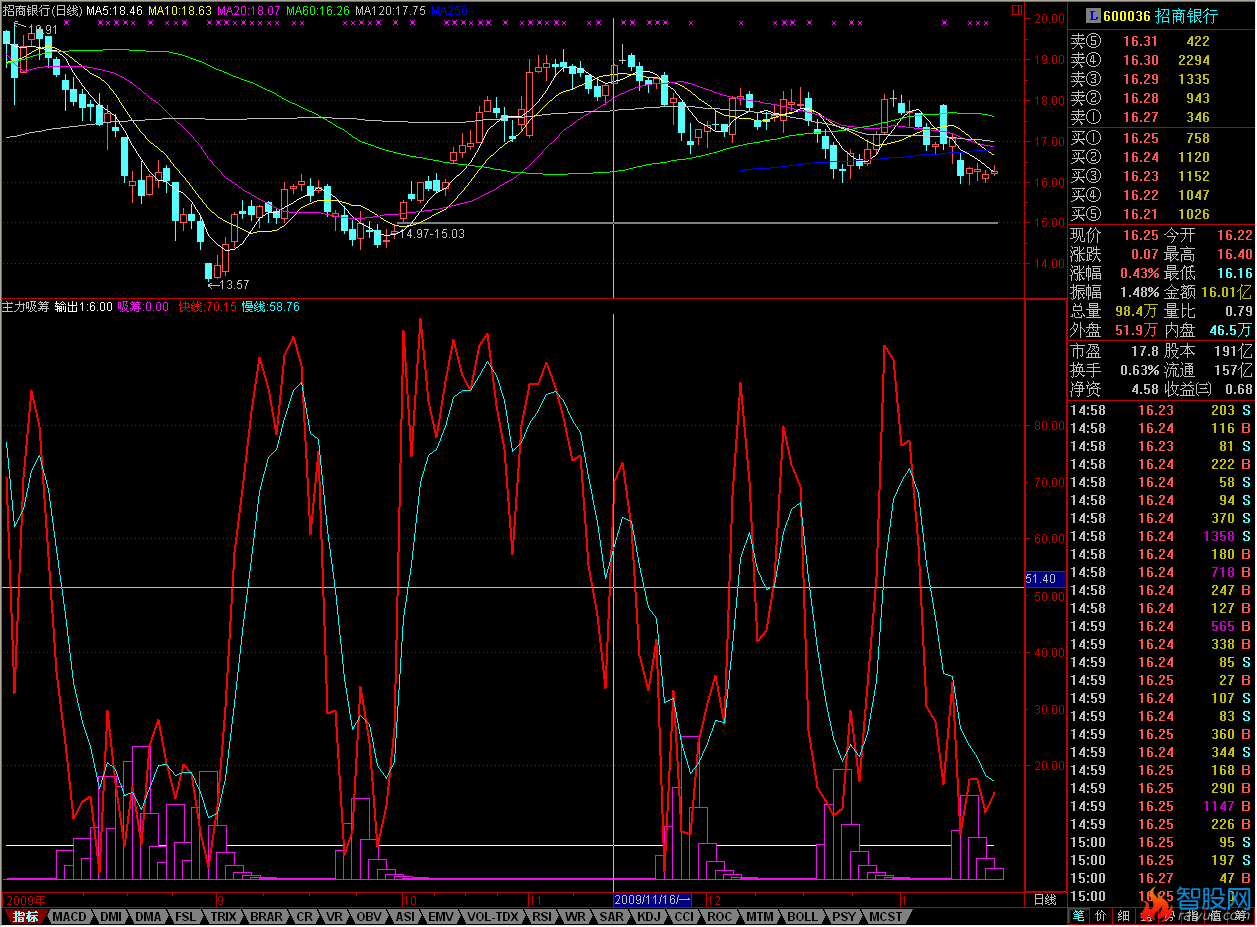Image resolution: width=1257 pixels, height=927 pixels.
Task: Select the BRAR indicator tab
Action: pos(266,916)
